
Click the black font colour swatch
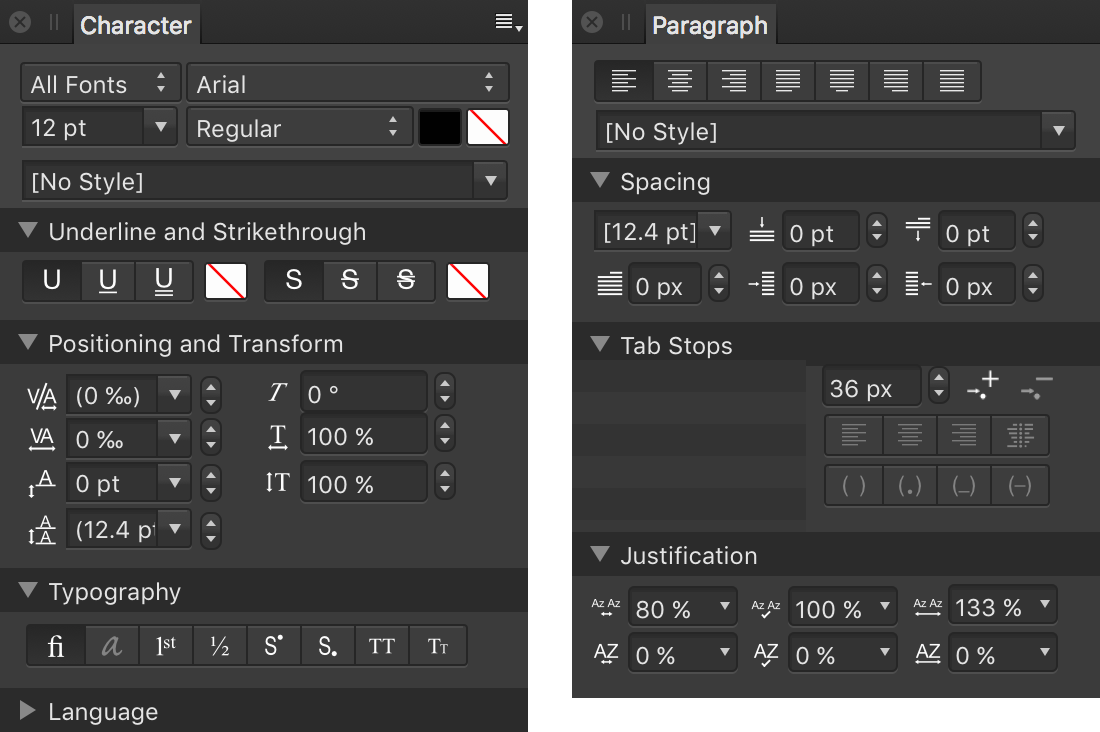pyautogui.click(x=440, y=127)
